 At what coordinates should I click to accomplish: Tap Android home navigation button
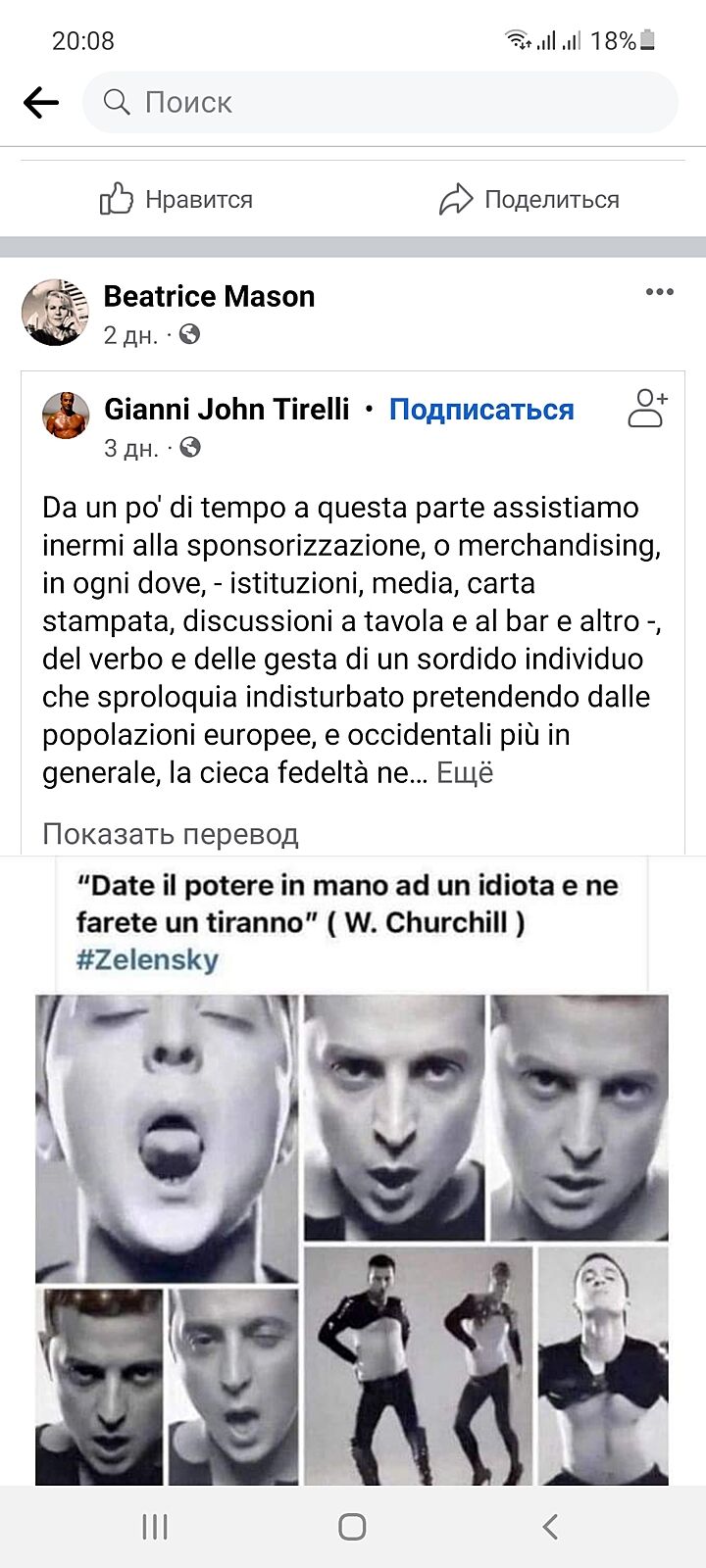point(352,1527)
